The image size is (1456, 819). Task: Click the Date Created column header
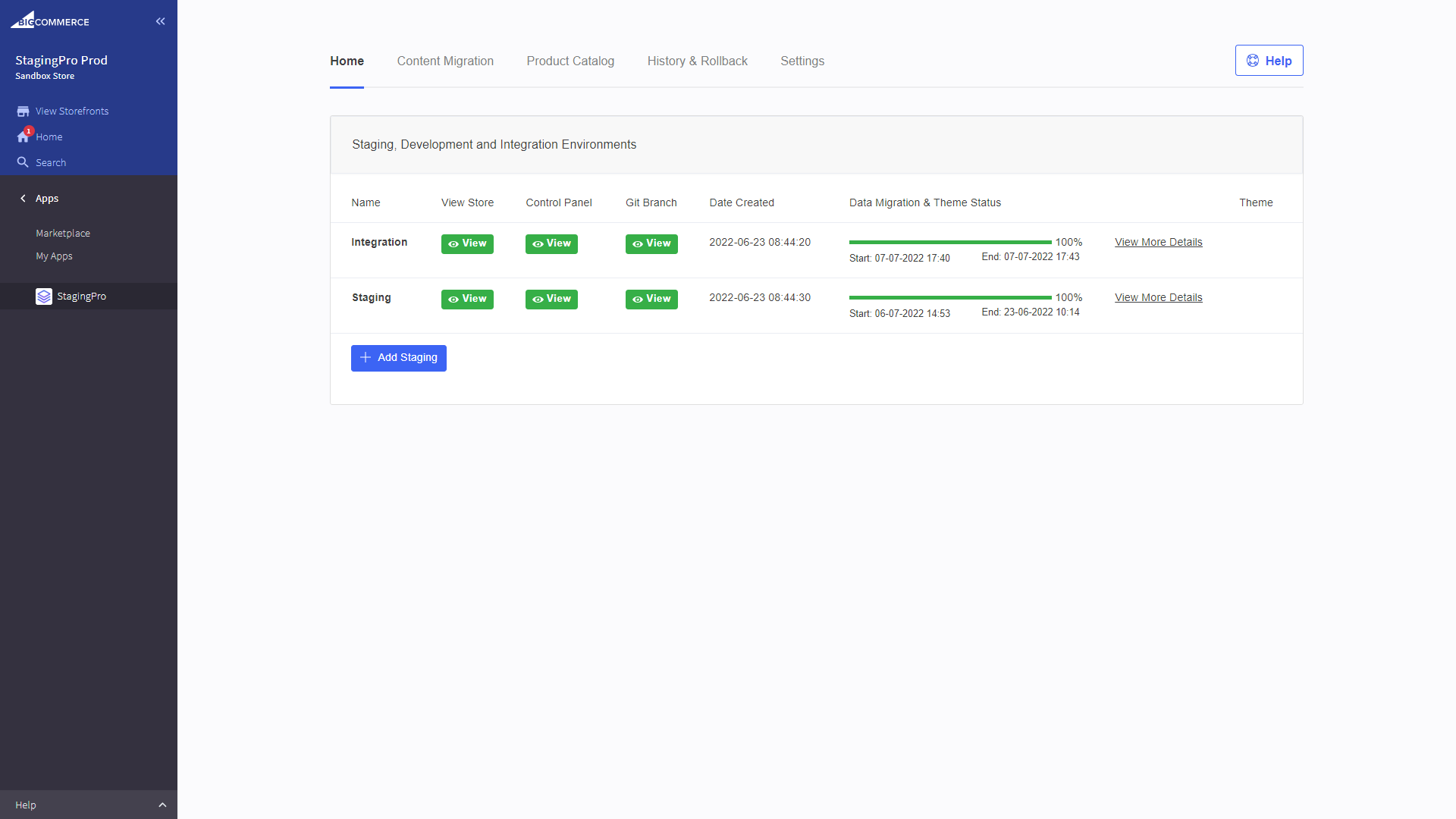(742, 203)
